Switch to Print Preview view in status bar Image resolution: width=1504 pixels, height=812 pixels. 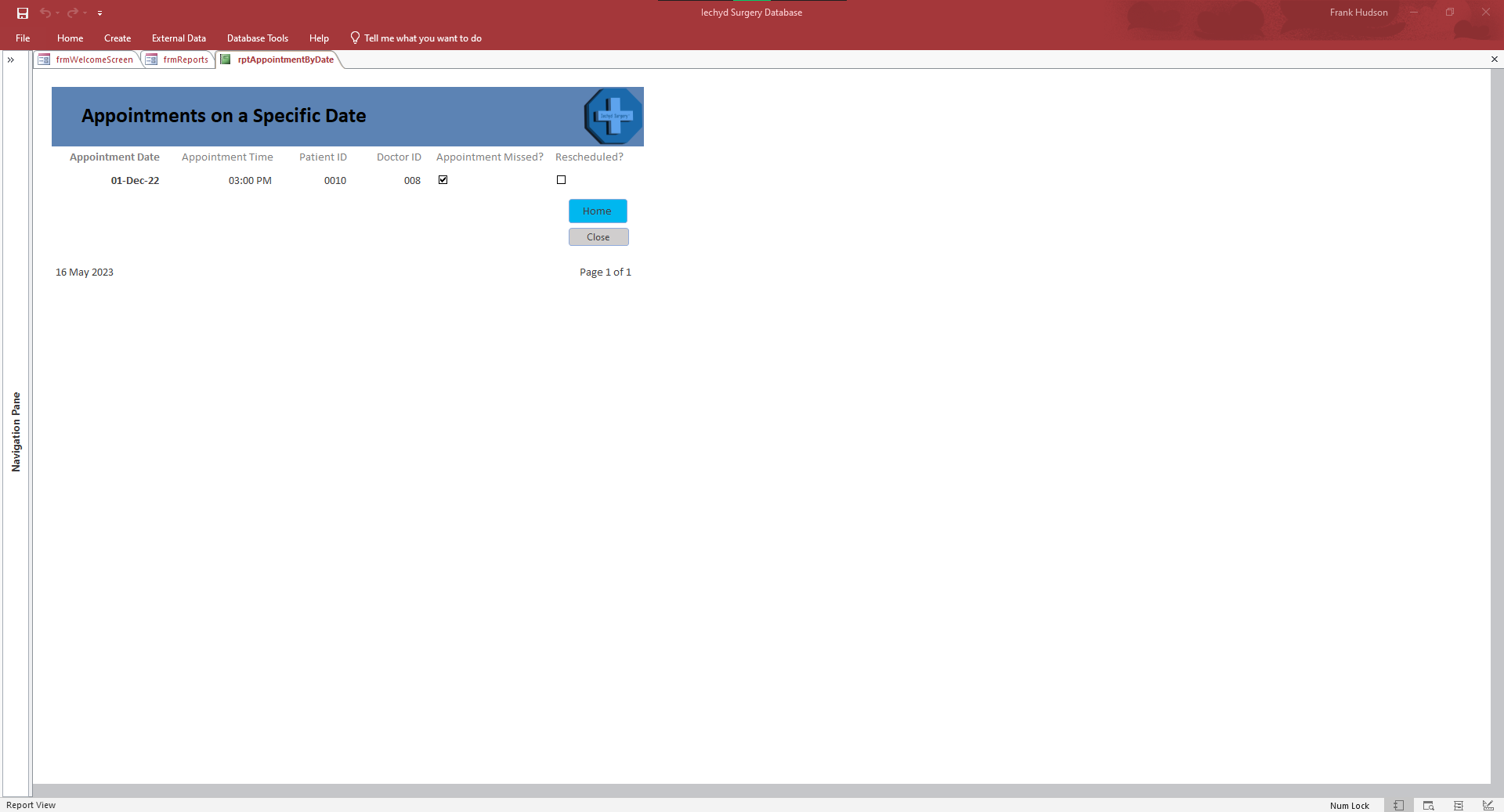pos(1428,805)
